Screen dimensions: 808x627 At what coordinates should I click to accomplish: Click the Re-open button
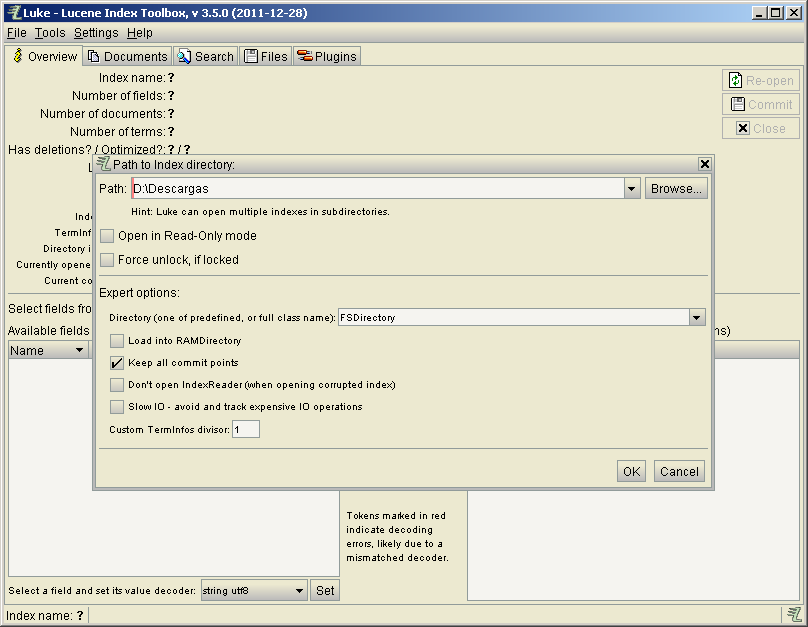(761, 80)
